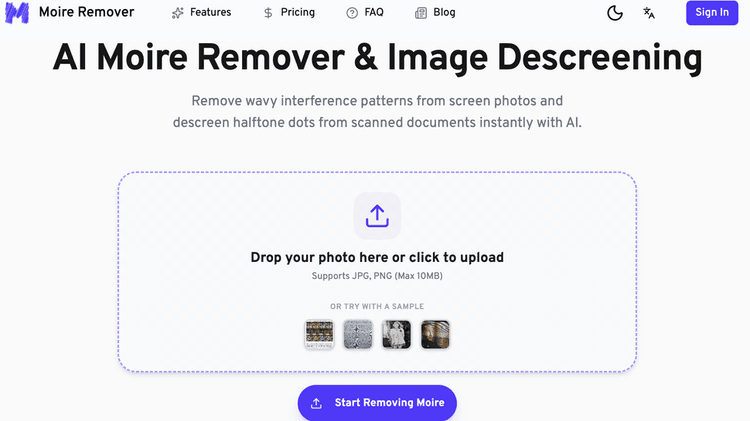This screenshot has height=421, width=750.
Task: Click 'Supports JPG, PNG (Max 10MB)' text
Action: (x=377, y=276)
